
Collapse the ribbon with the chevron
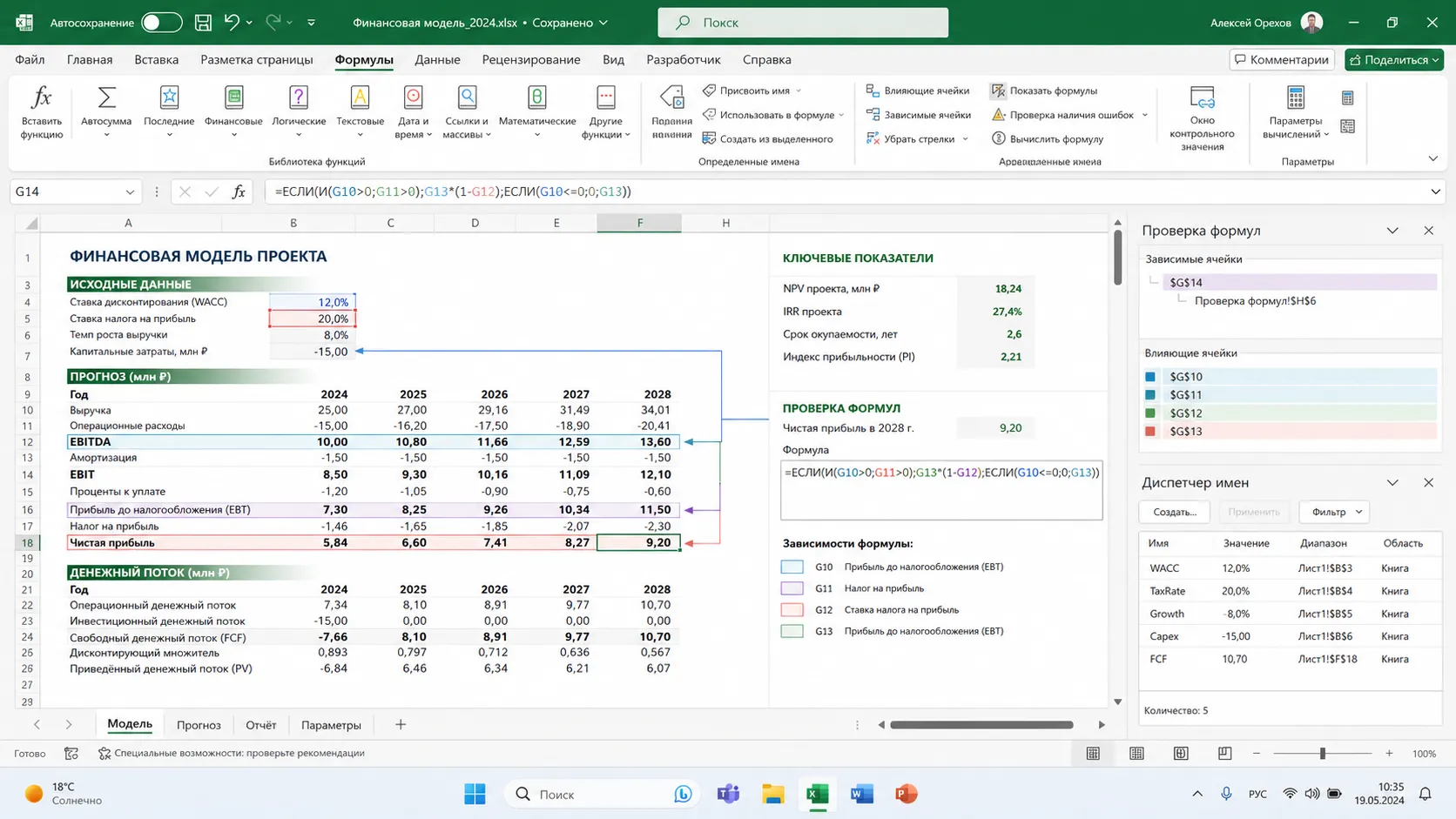[x=1432, y=158]
